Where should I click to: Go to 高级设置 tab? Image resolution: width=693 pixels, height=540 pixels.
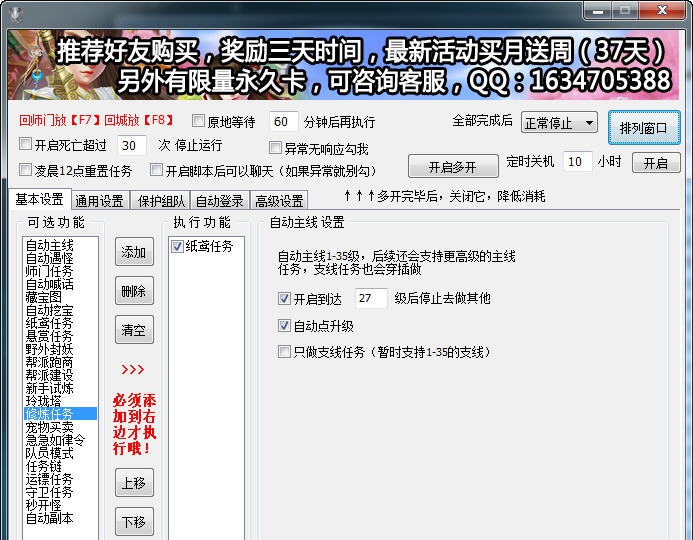279,201
